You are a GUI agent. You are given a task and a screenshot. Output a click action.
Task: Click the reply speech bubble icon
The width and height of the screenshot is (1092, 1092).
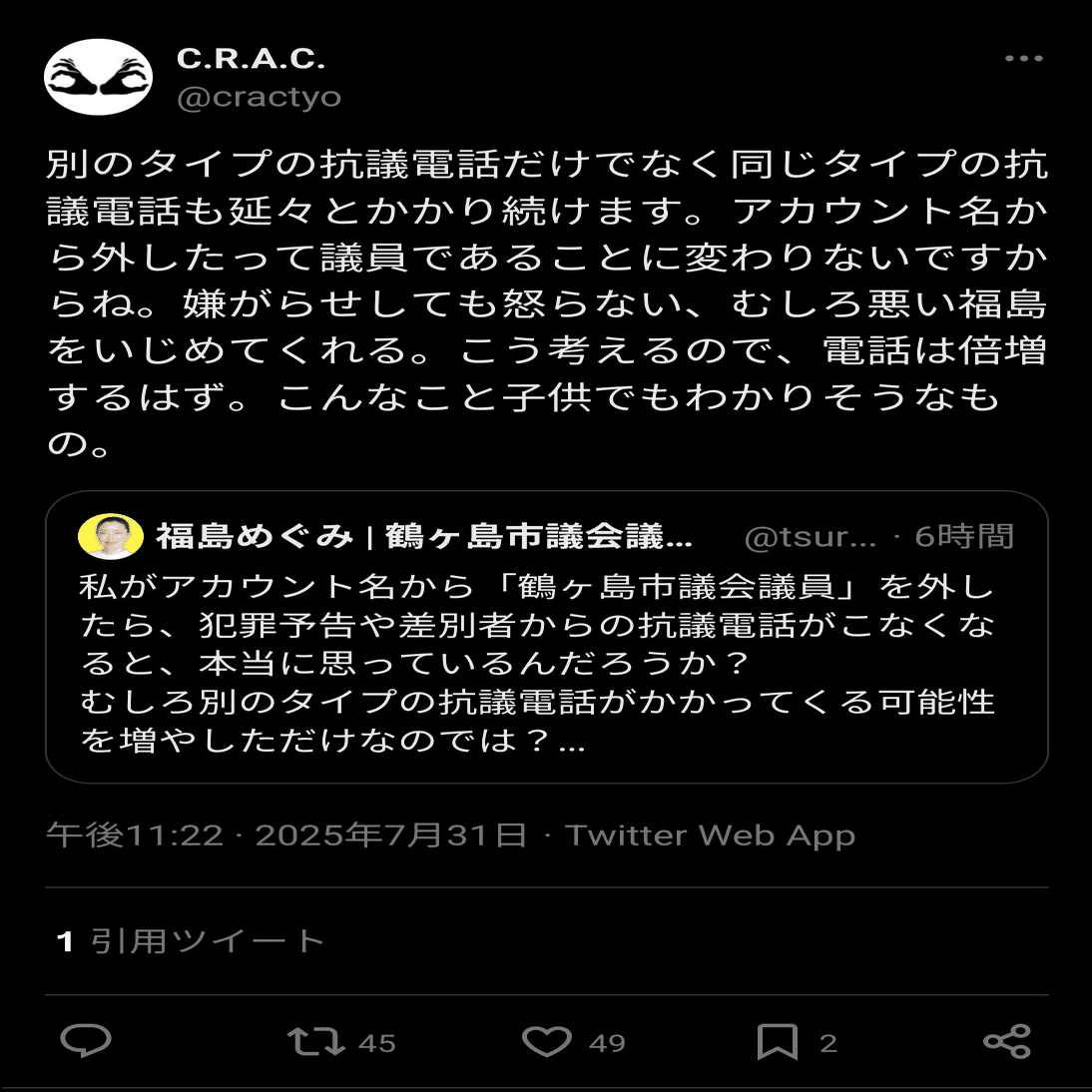(x=86, y=1042)
